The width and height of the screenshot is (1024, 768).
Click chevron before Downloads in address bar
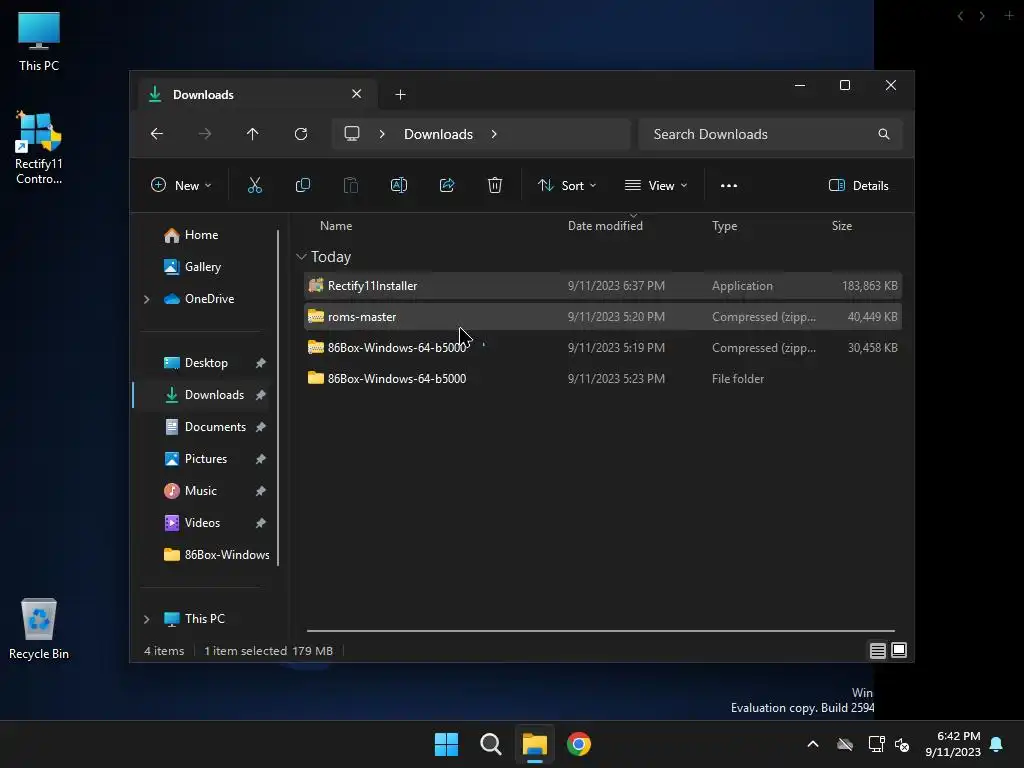coord(382,134)
